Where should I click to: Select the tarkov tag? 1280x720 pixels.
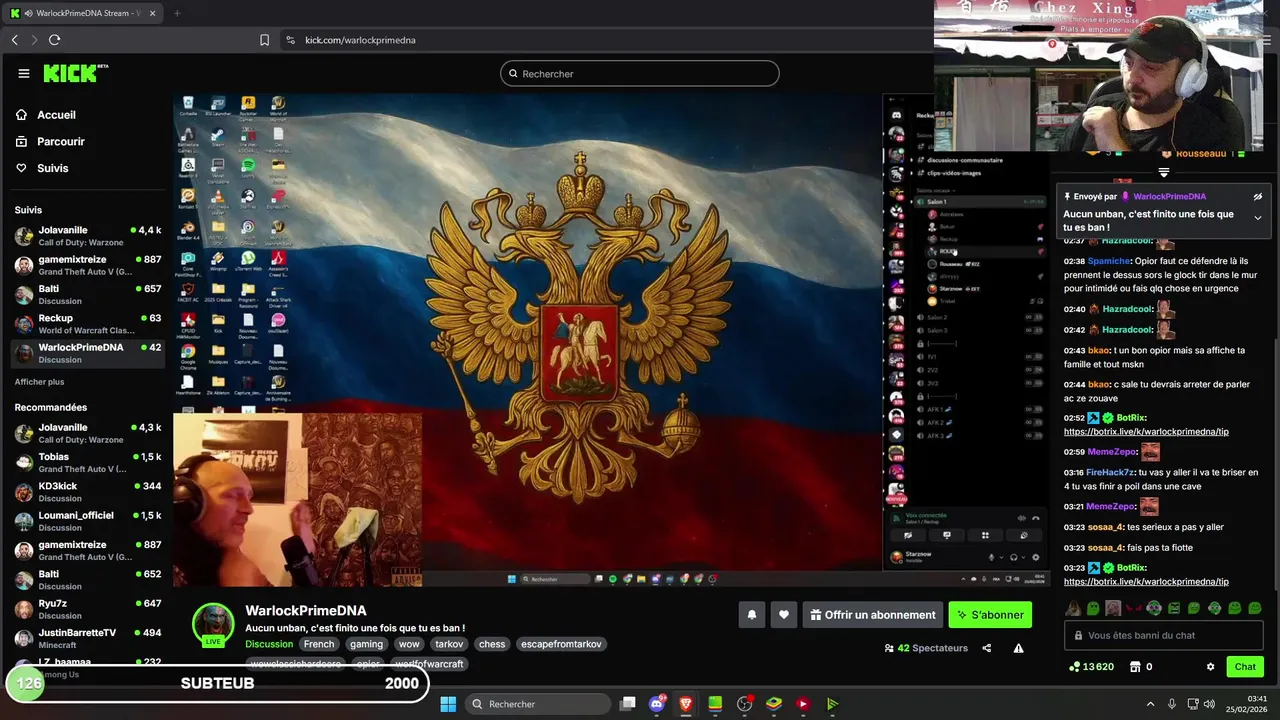click(x=449, y=644)
